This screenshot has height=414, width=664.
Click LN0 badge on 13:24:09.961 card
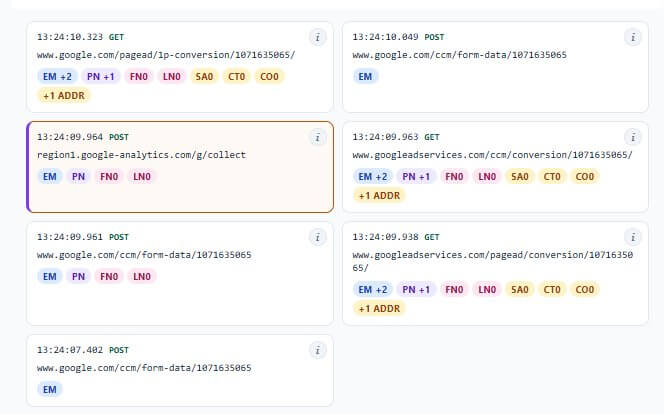click(x=142, y=276)
